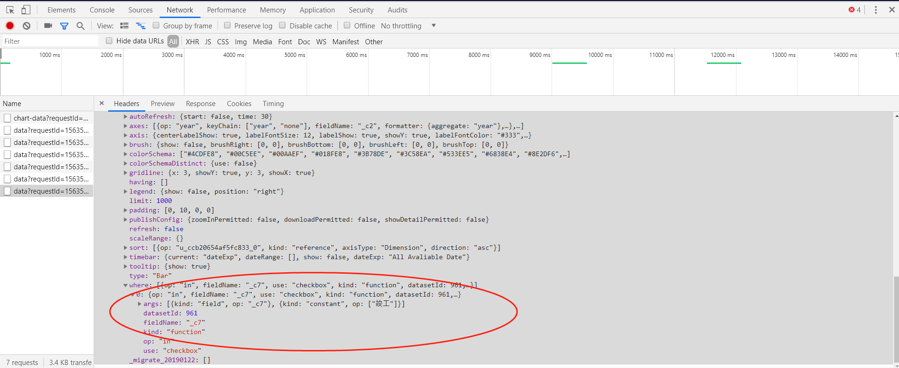Image resolution: width=899 pixels, height=368 pixels.
Task: Select the chart-data?requestId request row
Action: 47,118
